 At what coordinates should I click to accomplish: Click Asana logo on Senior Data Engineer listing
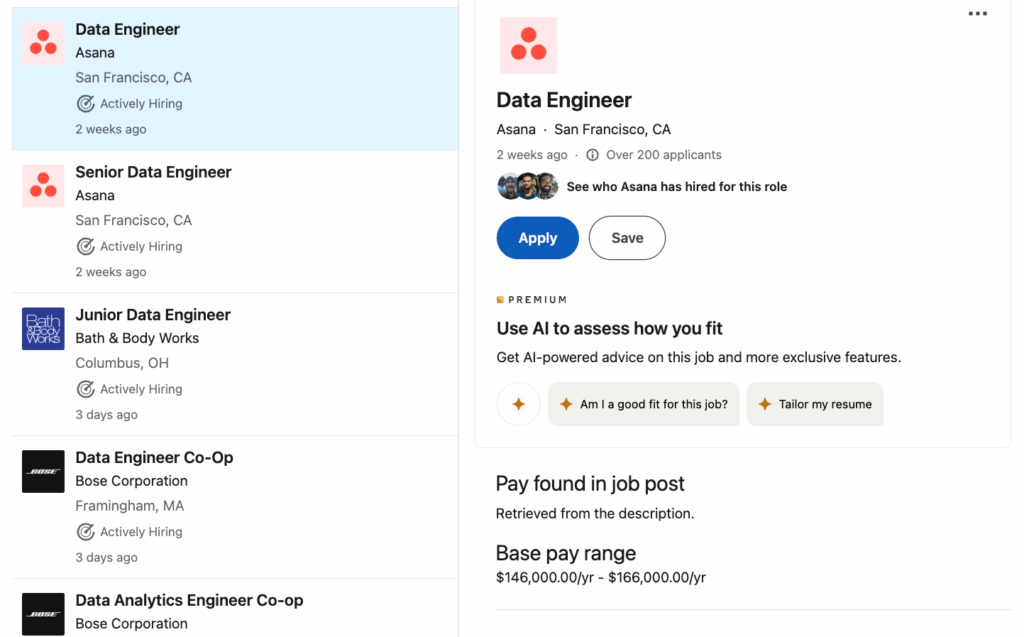[x=43, y=186]
